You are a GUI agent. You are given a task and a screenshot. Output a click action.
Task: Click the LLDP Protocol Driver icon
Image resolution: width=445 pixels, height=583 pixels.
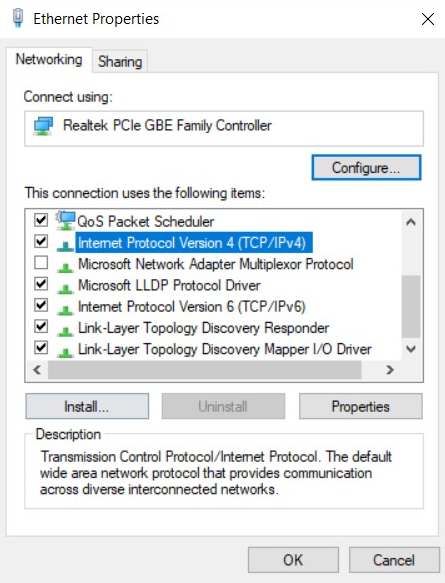point(65,288)
